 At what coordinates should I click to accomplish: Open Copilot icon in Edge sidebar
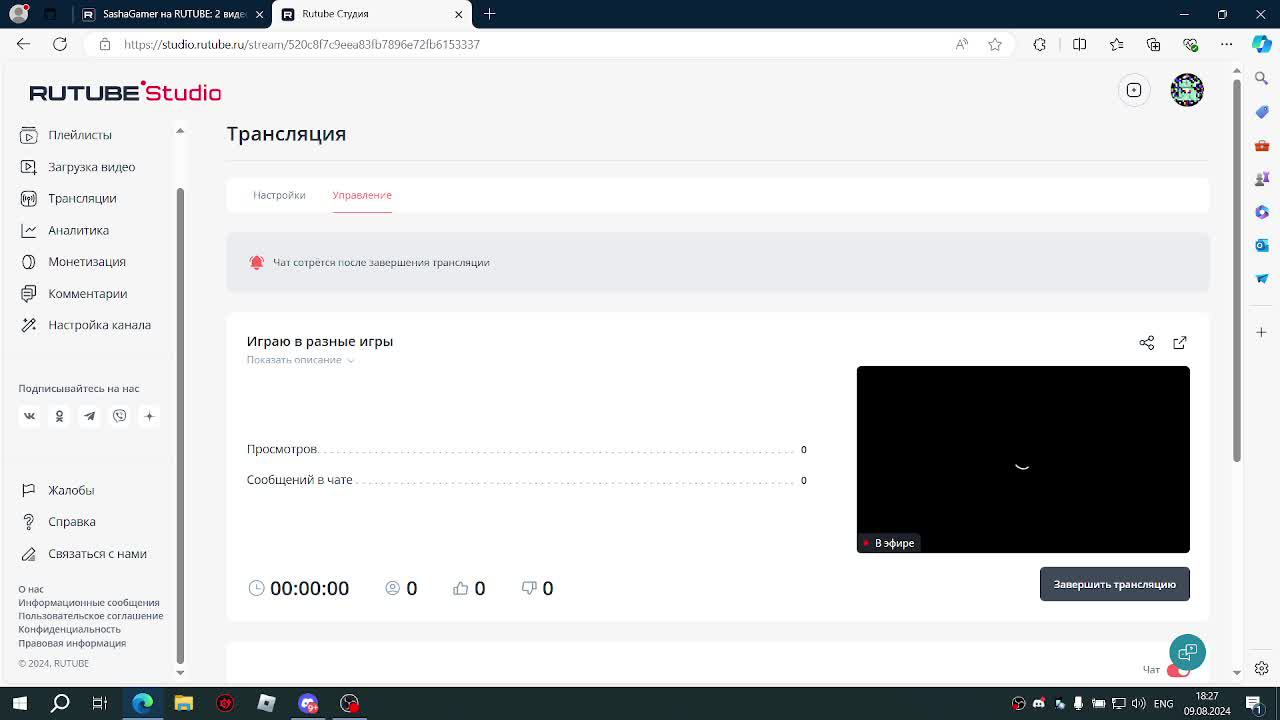click(x=1262, y=44)
